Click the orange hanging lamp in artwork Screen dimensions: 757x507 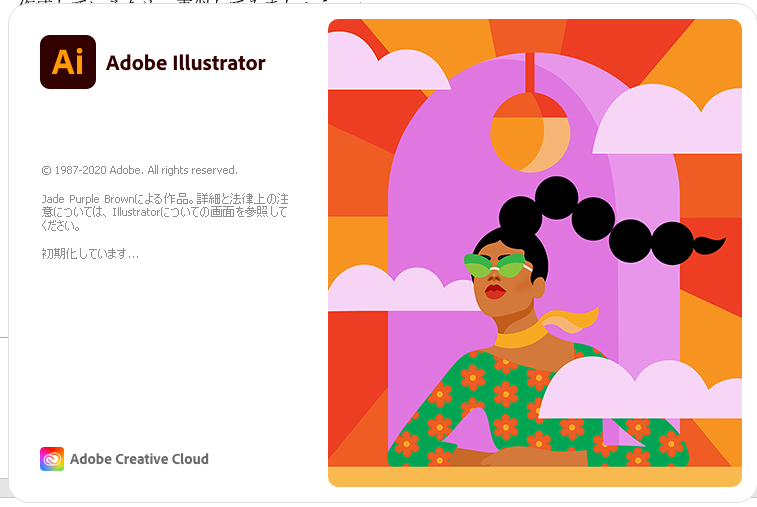click(x=530, y=132)
